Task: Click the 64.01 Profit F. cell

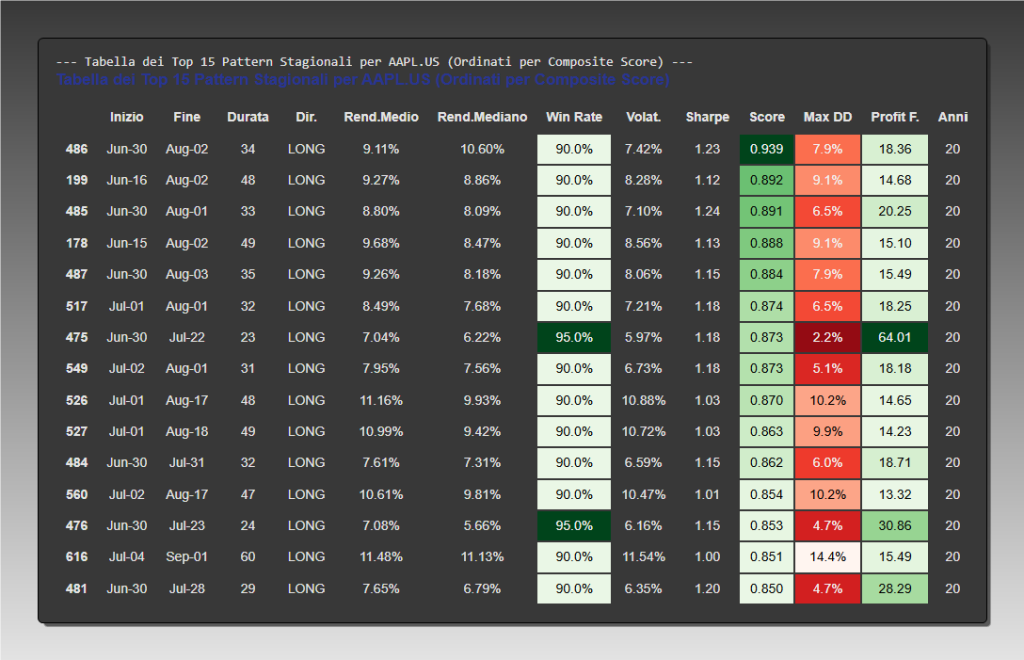Action: coord(895,338)
